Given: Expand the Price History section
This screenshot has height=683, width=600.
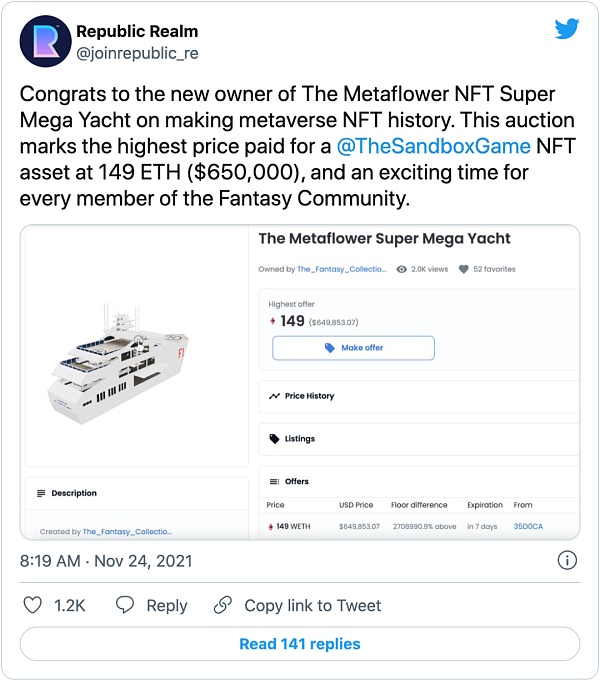Looking at the screenshot, I should click(418, 396).
